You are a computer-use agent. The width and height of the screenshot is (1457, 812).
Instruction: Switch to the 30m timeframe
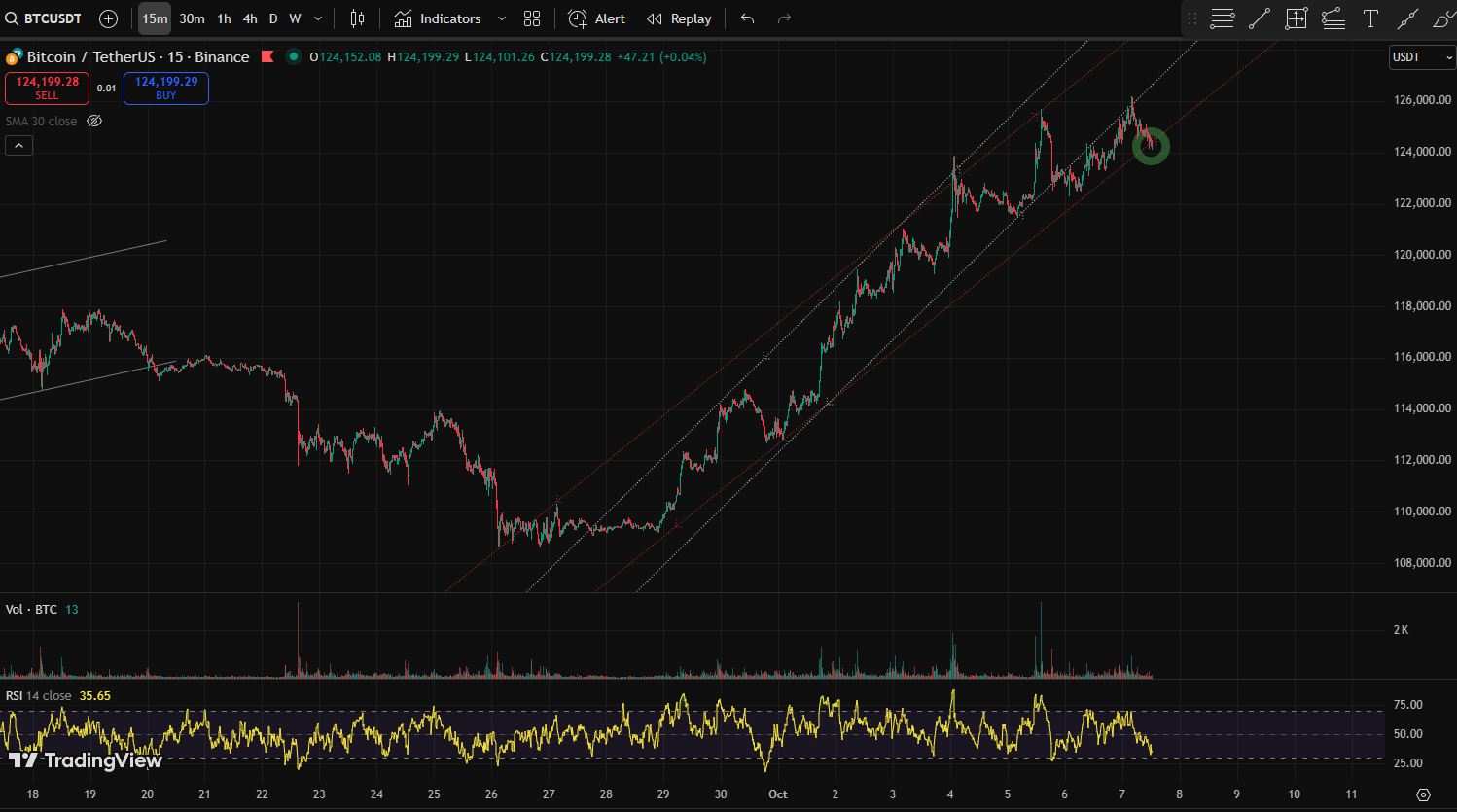click(x=192, y=18)
